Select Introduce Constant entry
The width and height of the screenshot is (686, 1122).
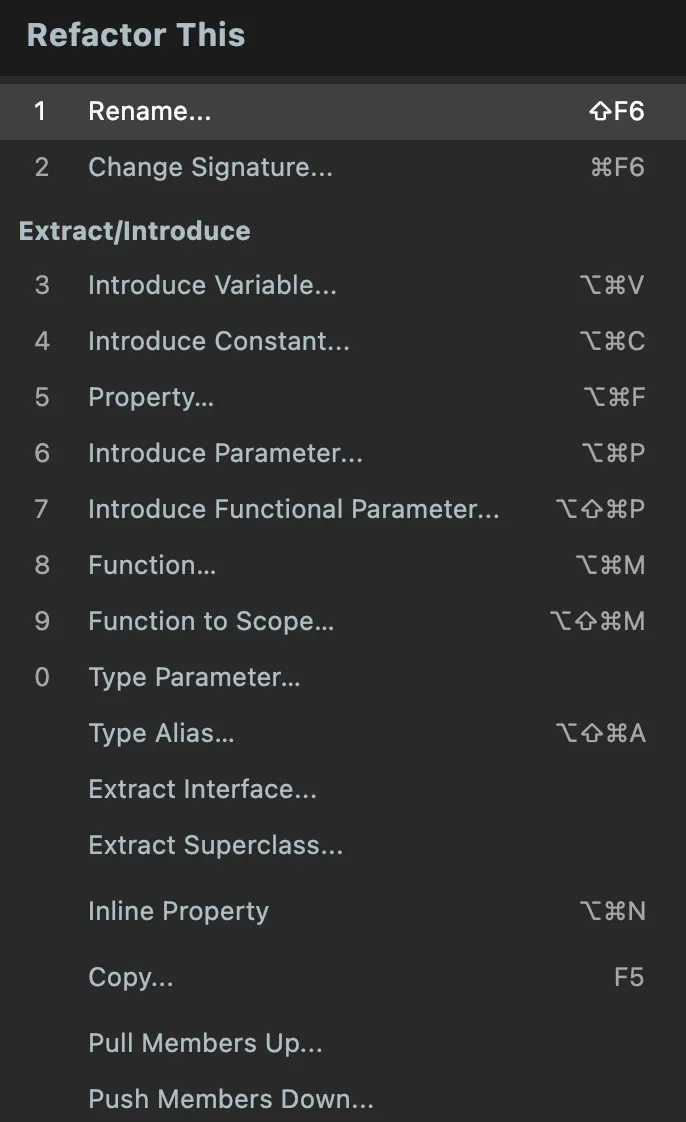(219, 341)
